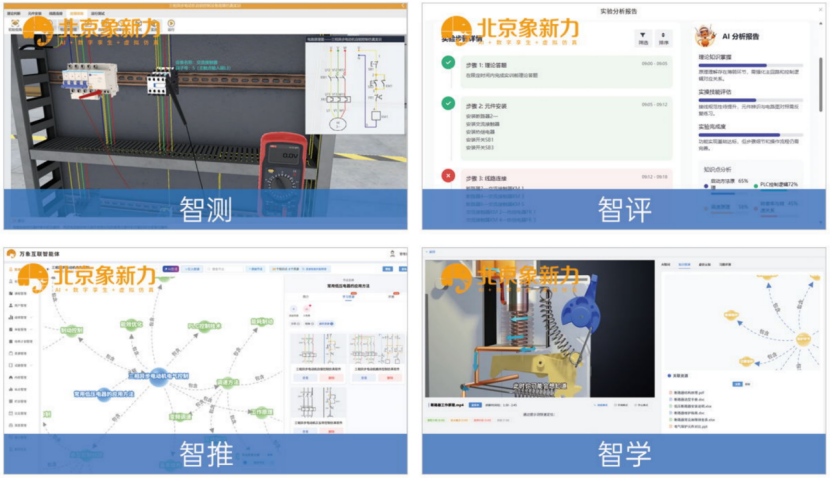Click the sort icon in report header
This screenshot has height=478, width=830.
(x=663, y=37)
